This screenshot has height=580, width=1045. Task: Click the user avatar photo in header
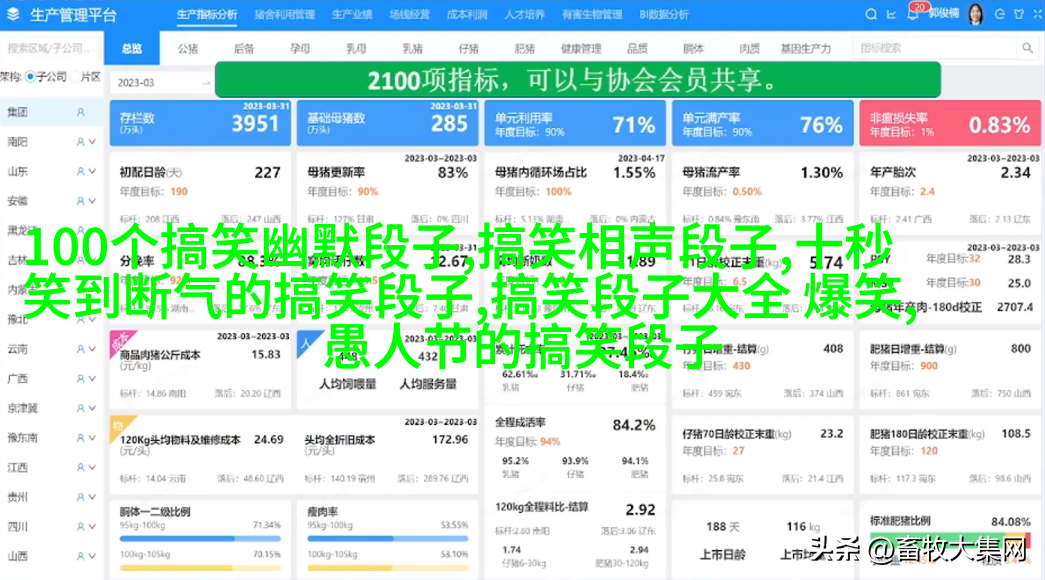(975, 15)
